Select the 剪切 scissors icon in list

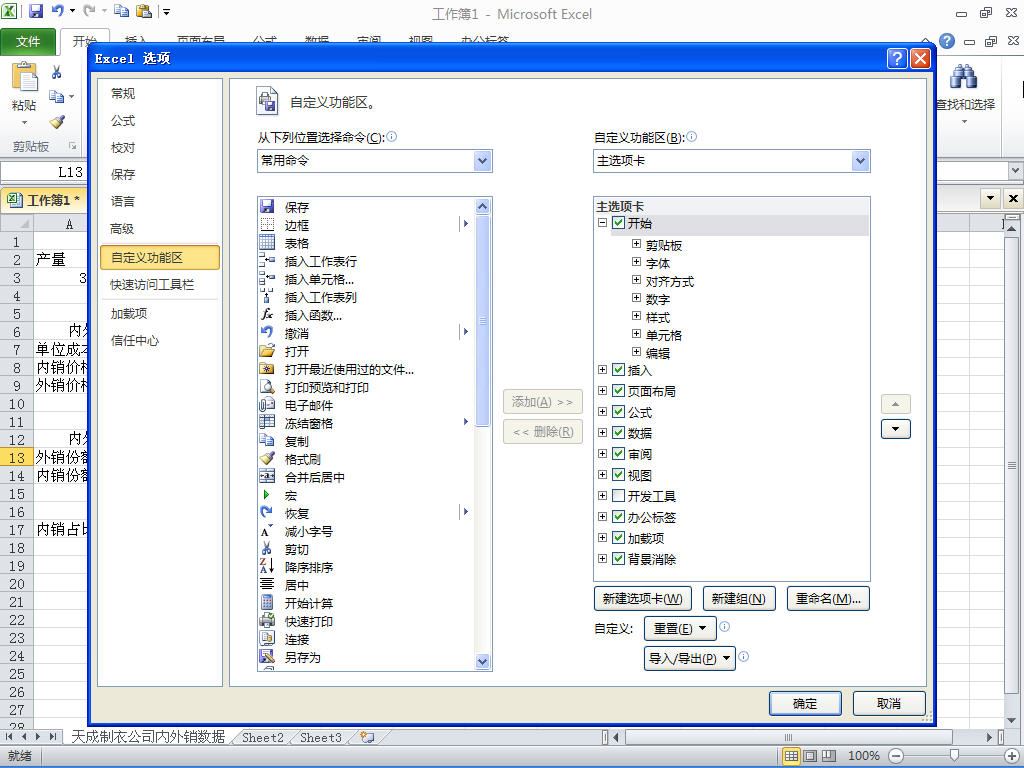point(267,549)
